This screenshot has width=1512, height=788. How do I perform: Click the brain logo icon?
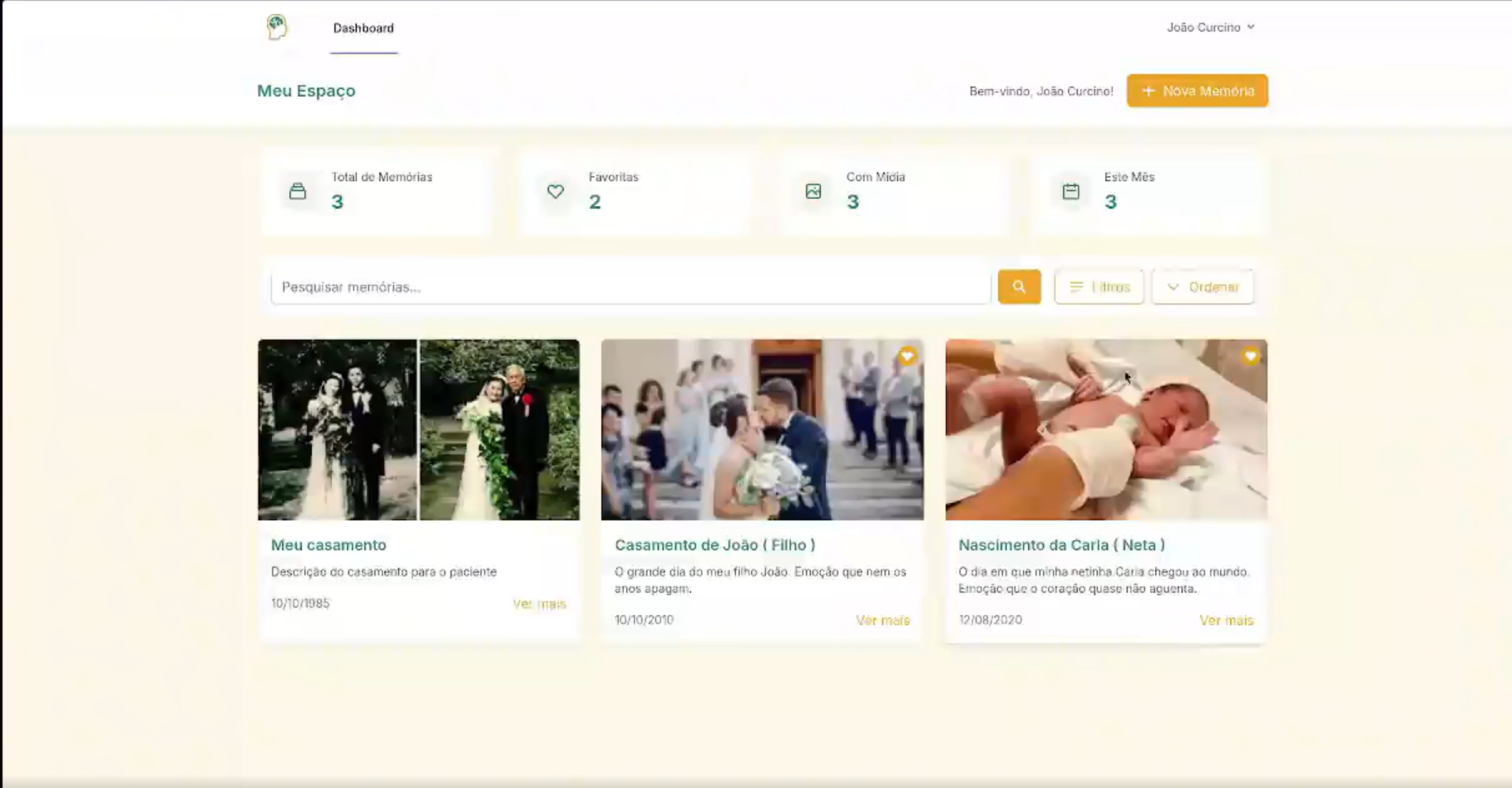click(275, 27)
